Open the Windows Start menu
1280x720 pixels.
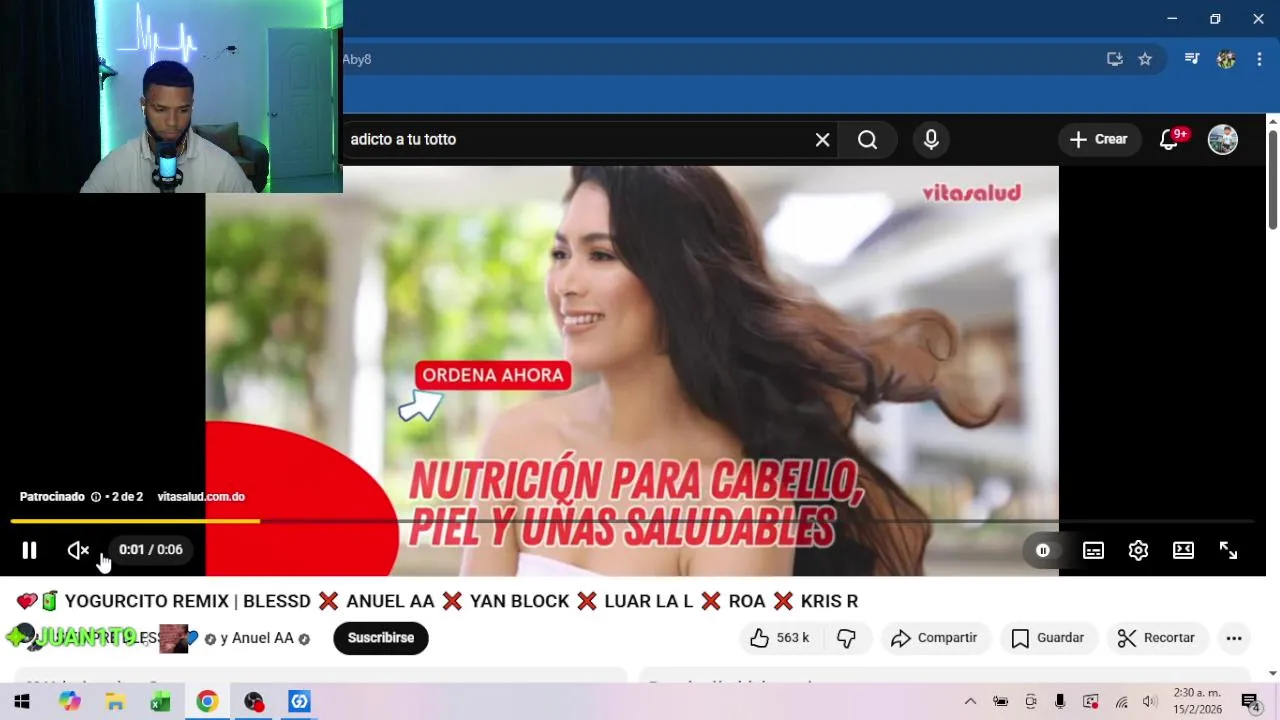tap(22, 702)
